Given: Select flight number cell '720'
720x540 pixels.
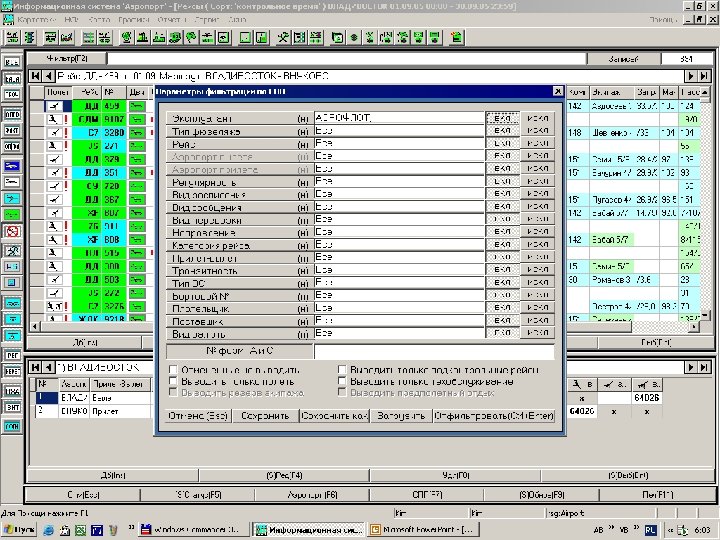Looking at the screenshot, I should point(113,186).
